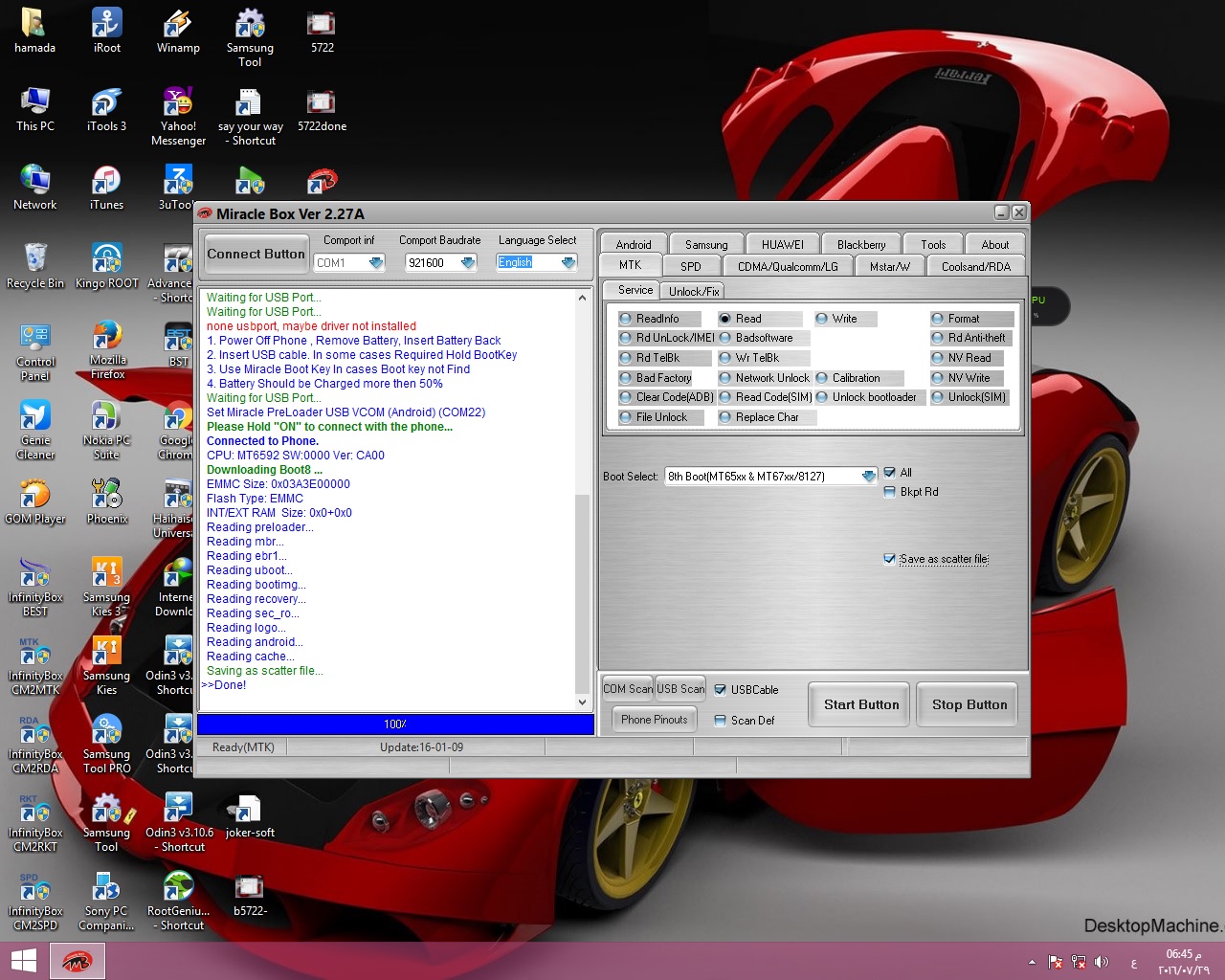Show hidden tray icons arrow
This screenshot has width=1225, height=980.
[x=1032, y=962]
